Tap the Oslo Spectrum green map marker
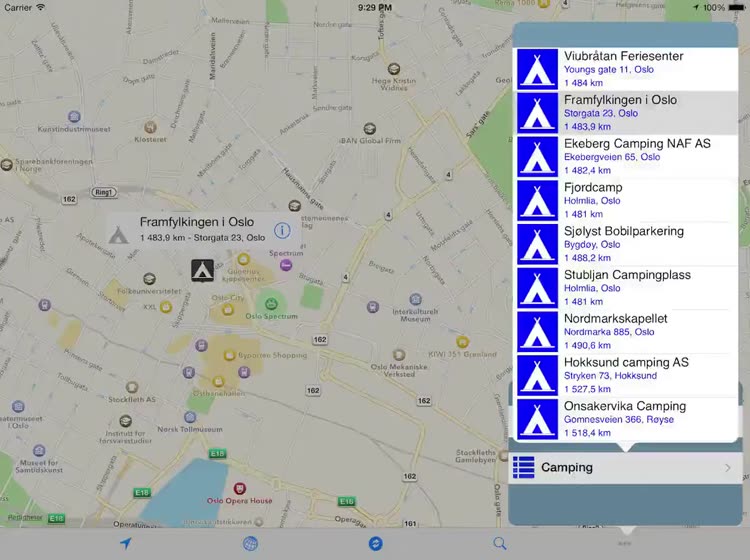Viewport: 750px width, 560px height. [x=267, y=301]
